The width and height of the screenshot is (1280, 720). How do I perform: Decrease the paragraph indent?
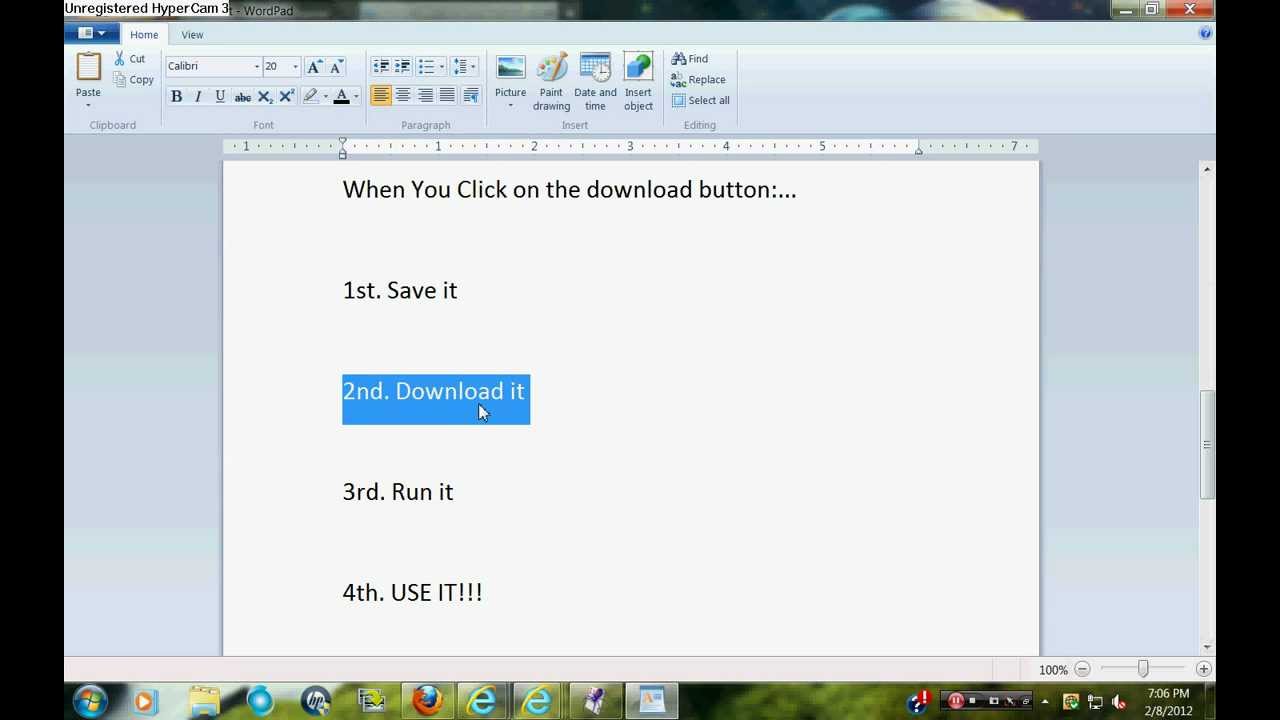coord(381,67)
